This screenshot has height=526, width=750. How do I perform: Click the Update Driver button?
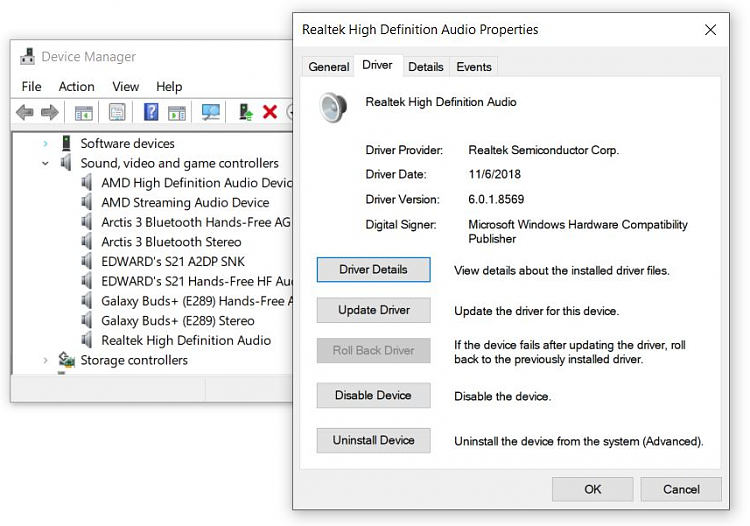point(374,310)
